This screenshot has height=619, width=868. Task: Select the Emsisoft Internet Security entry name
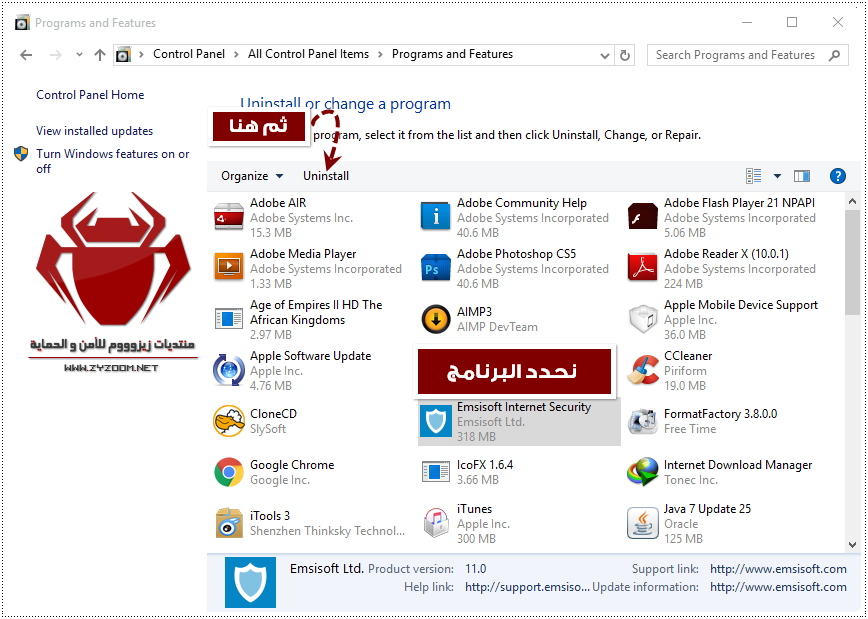pyautogui.click(x=524, y=407)
